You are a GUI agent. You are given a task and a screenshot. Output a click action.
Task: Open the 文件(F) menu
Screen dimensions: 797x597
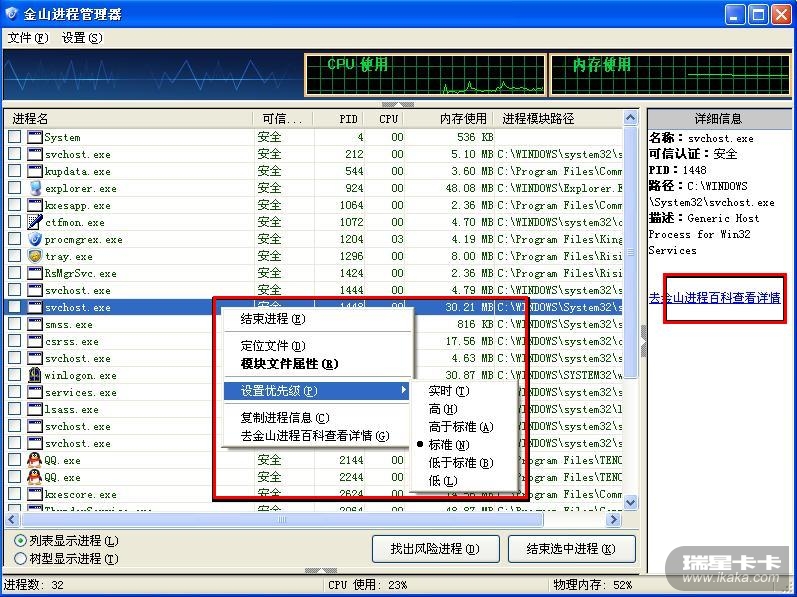[28, 38]
